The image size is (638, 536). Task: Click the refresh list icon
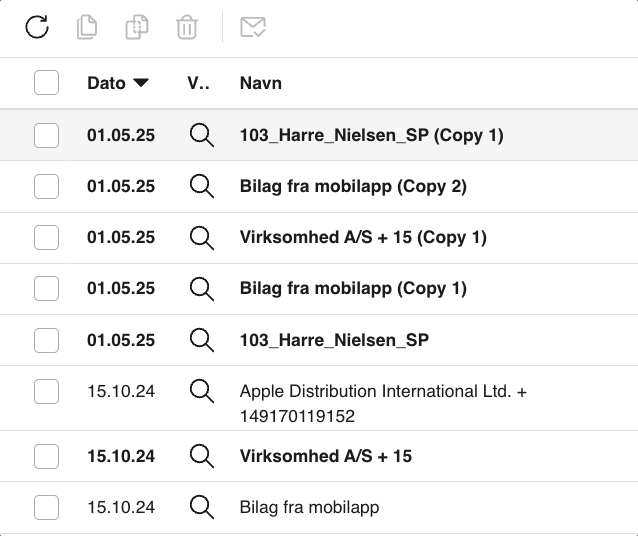37,27
